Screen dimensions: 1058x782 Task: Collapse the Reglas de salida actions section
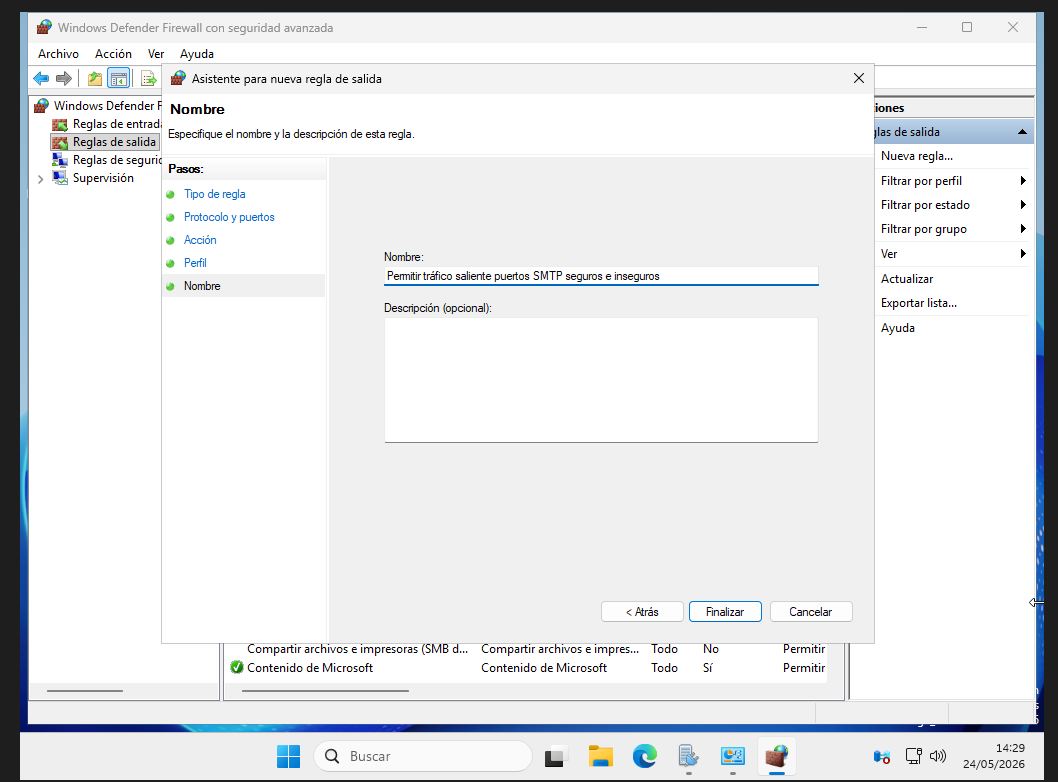(1022, 132)
